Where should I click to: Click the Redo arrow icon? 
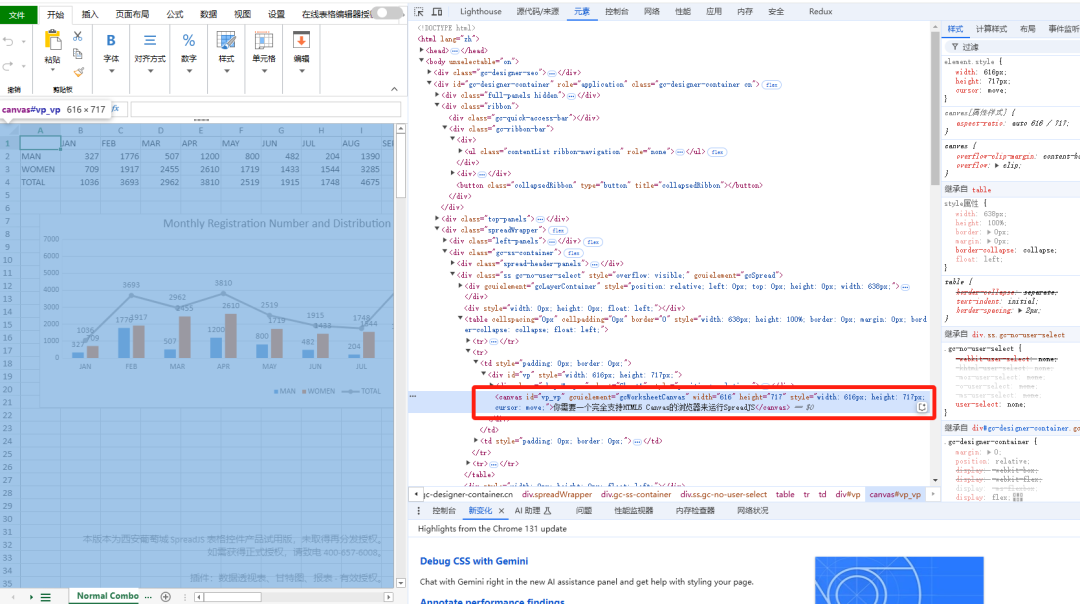8,66
